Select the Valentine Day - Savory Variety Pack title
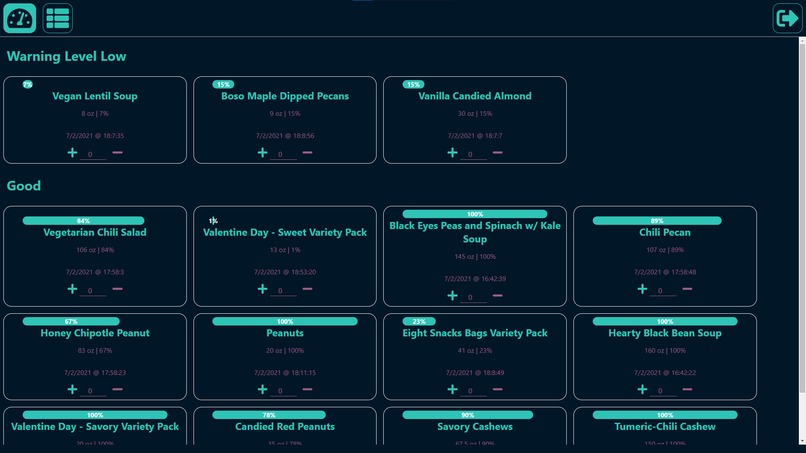 click(x=95, y=427)
